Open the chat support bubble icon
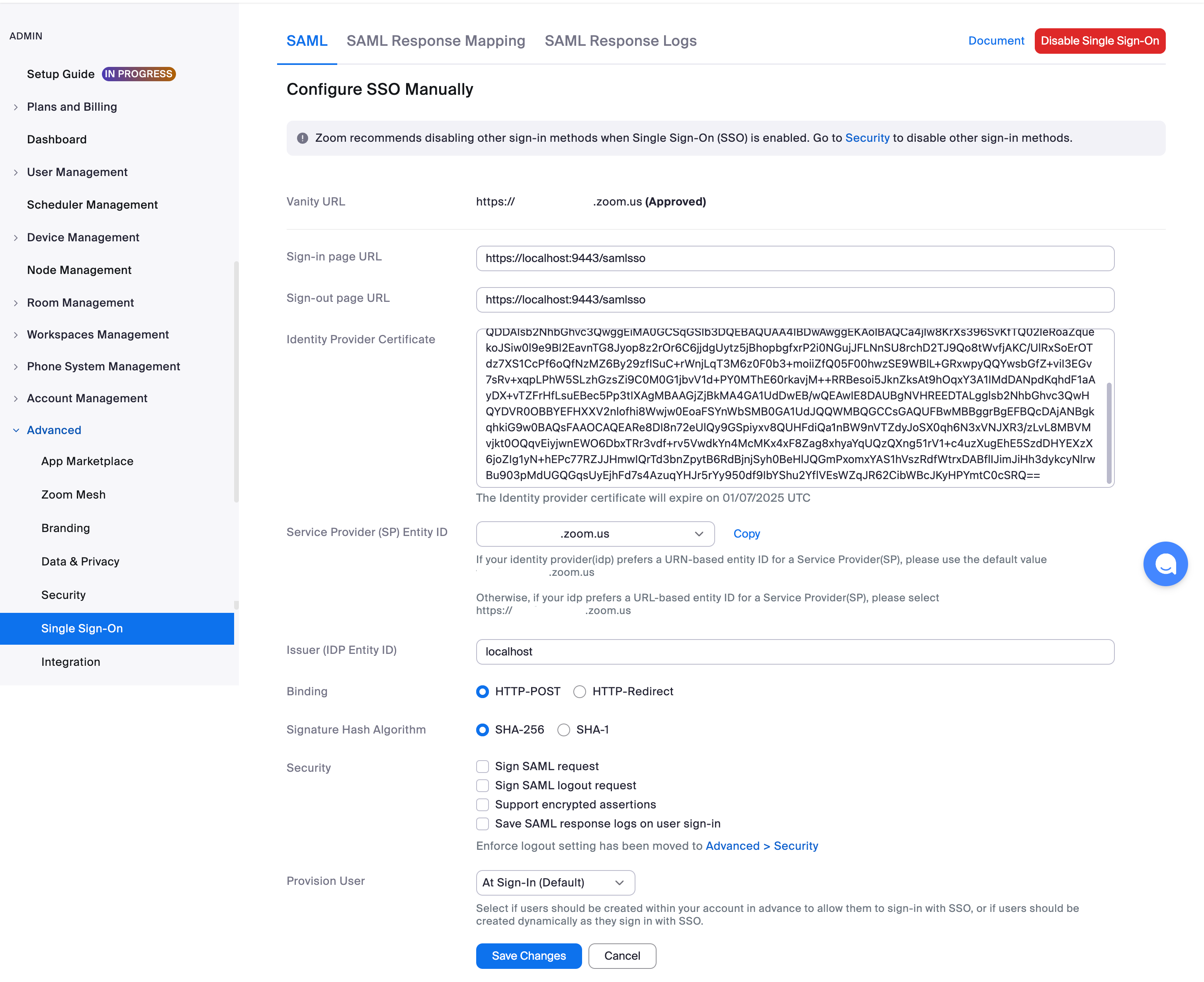Viewport: 1204px width, 982px height. [x=1165, y=564]
